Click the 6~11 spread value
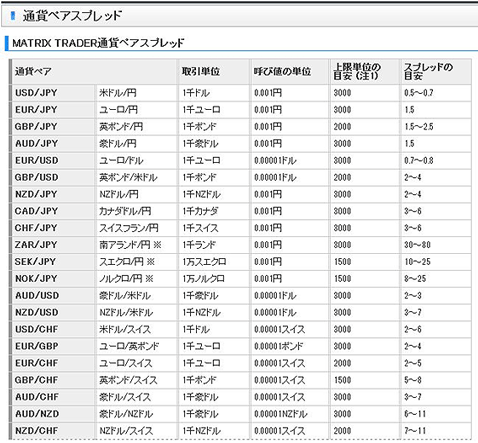Image resolution: width=478 pixels, height=443 pixels. 415,414
